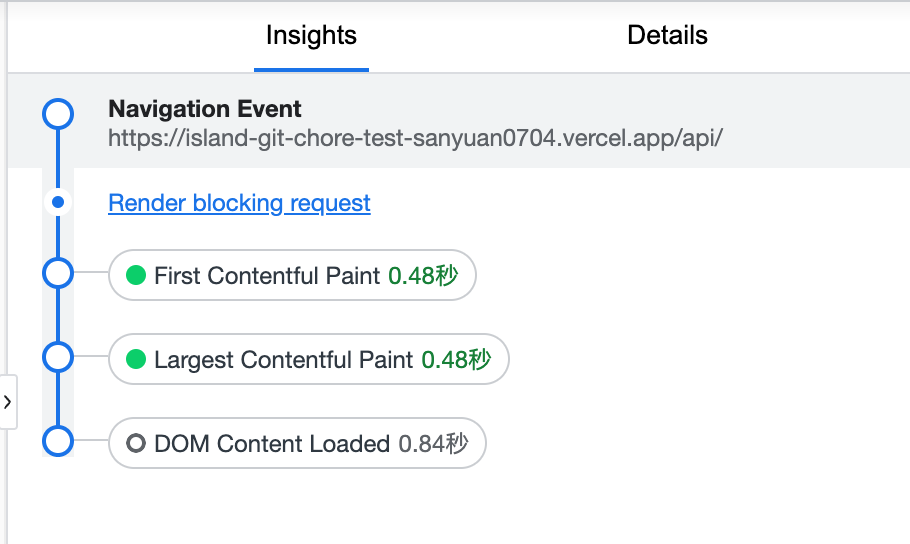The width and height of the screenshot is (910, 544).
Task: Select the Navigation Event timeline circle
Action: click(58, 113)
